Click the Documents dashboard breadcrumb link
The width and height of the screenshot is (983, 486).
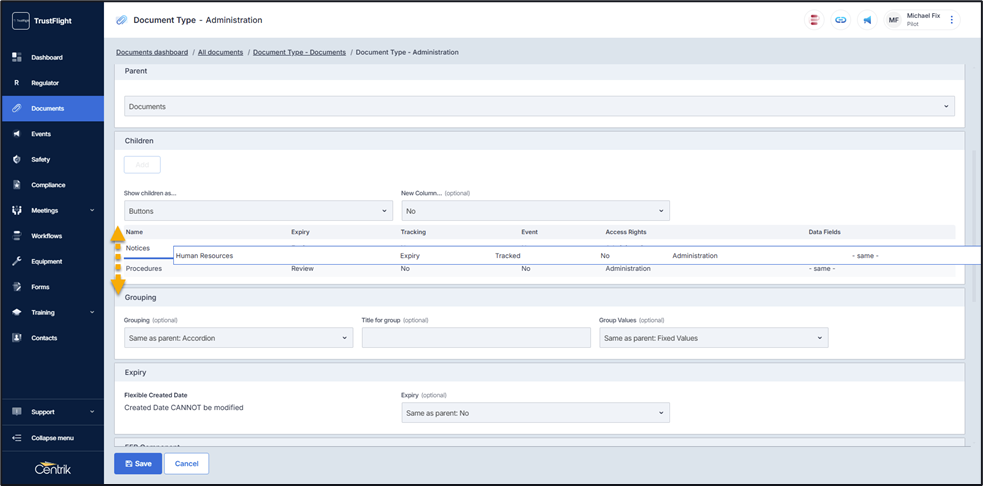pos(152,52)
